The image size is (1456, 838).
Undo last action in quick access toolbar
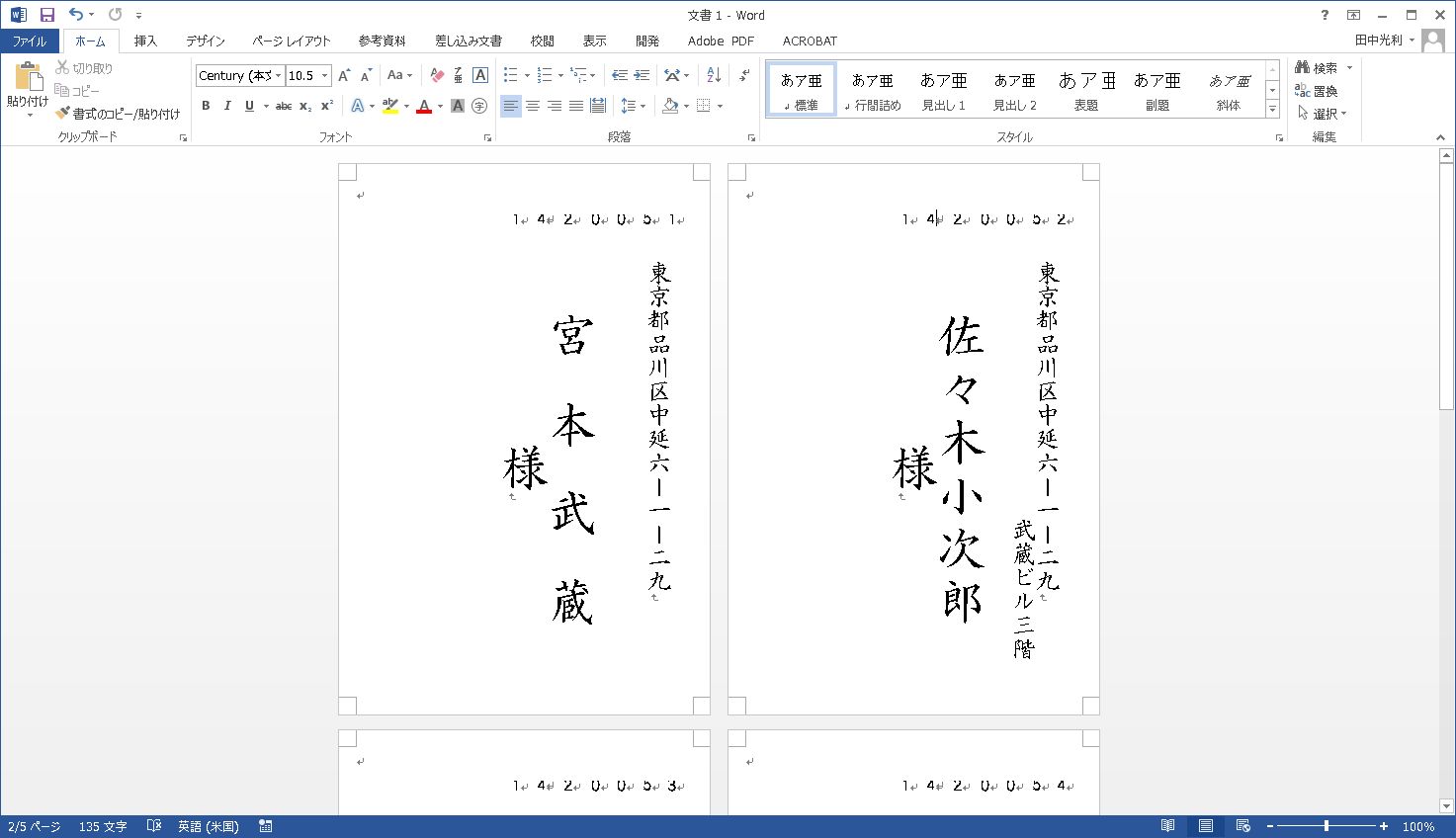(x=76, y=15)
